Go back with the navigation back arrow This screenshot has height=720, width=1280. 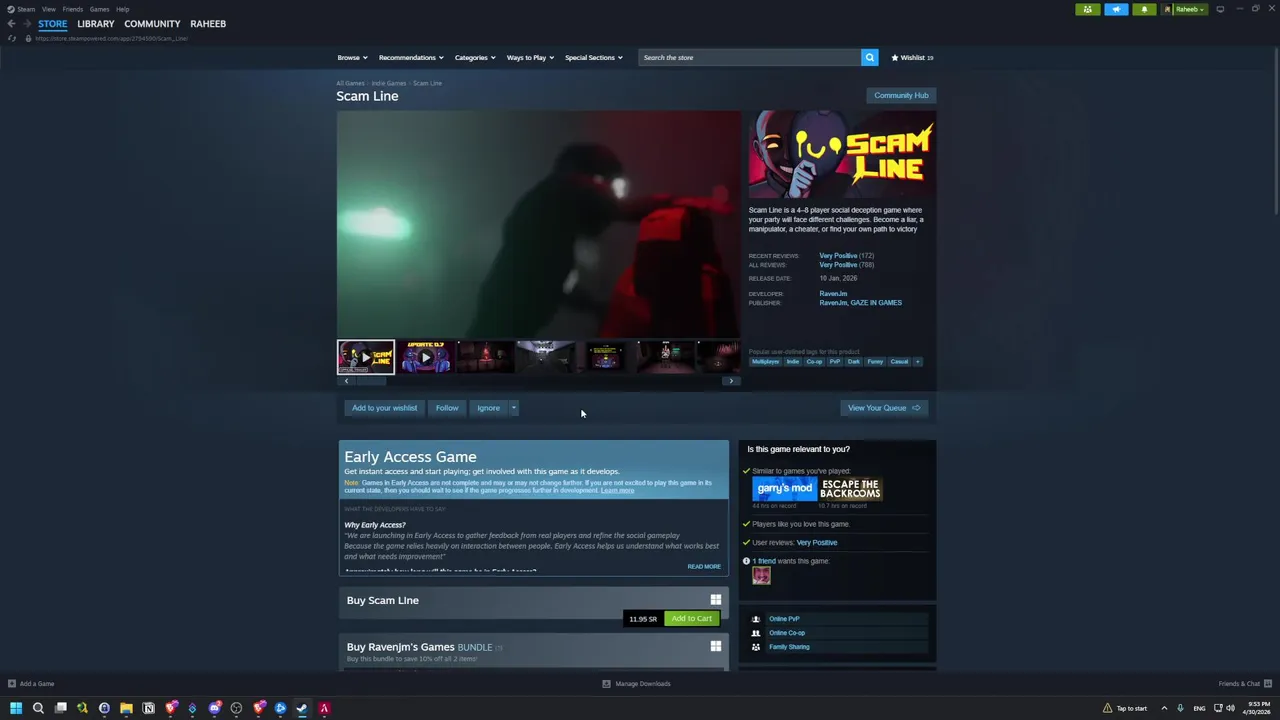11,23
